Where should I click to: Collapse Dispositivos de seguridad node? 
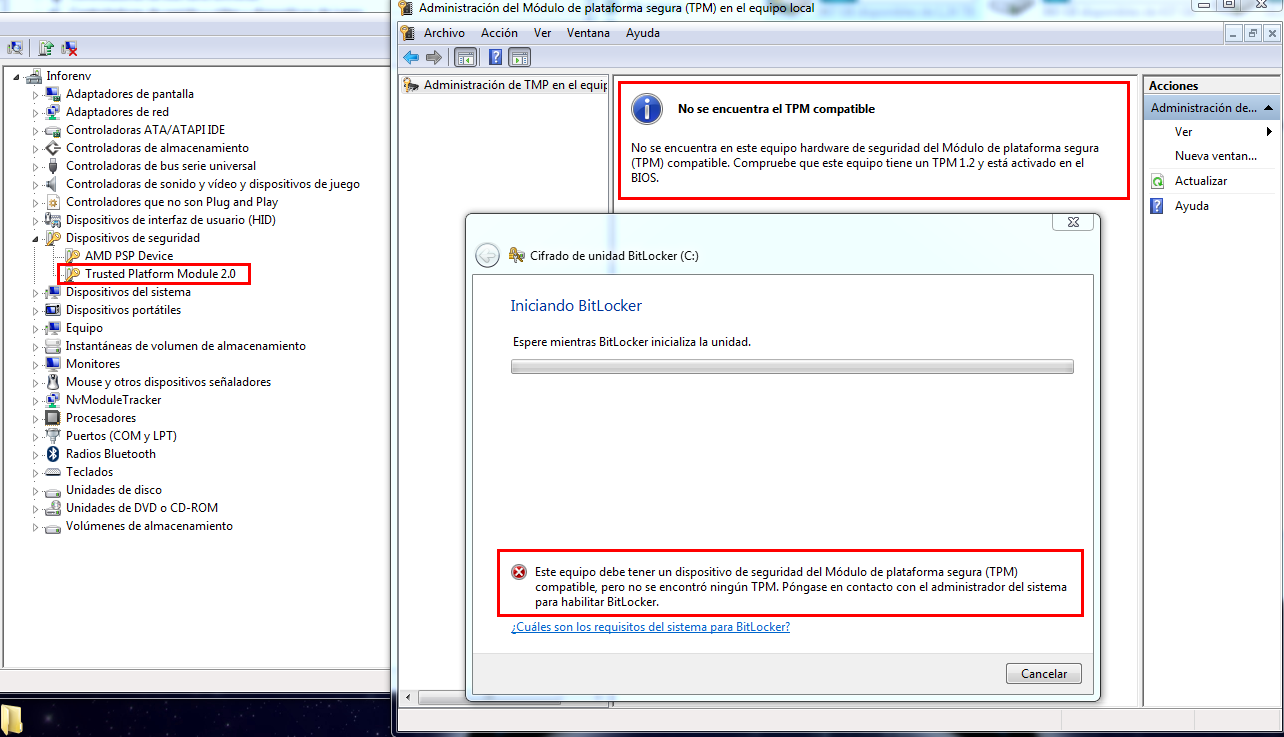[x=36, y=238]
